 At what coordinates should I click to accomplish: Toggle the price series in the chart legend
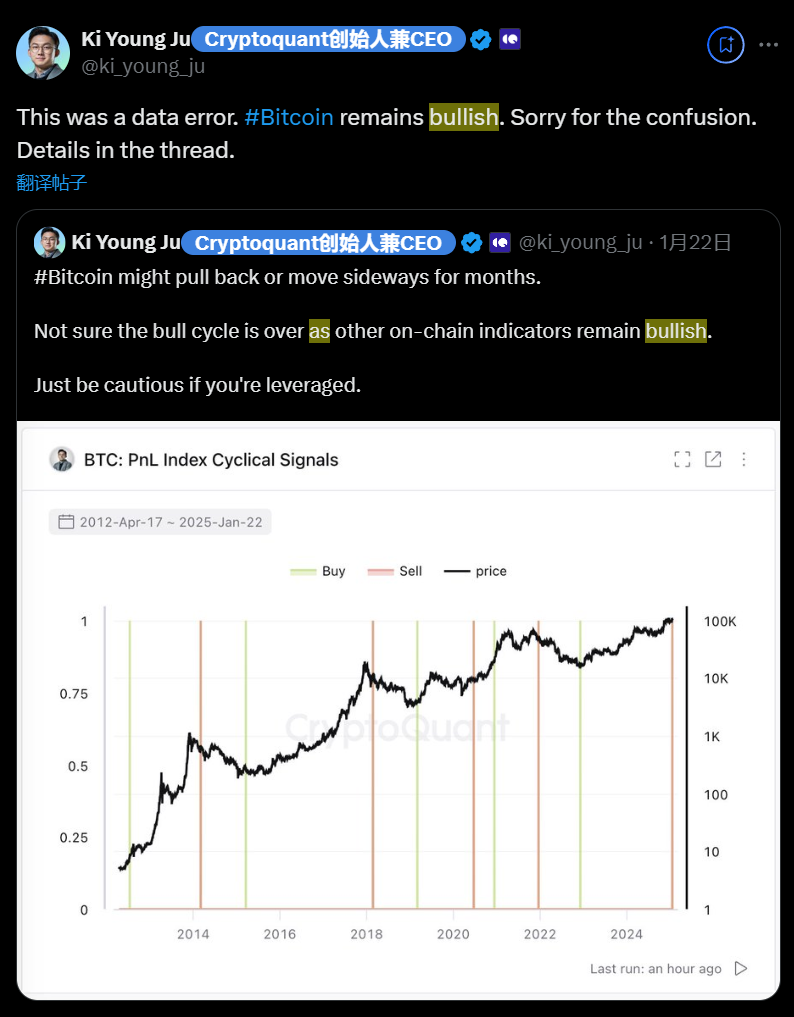[x=476, y=571]
